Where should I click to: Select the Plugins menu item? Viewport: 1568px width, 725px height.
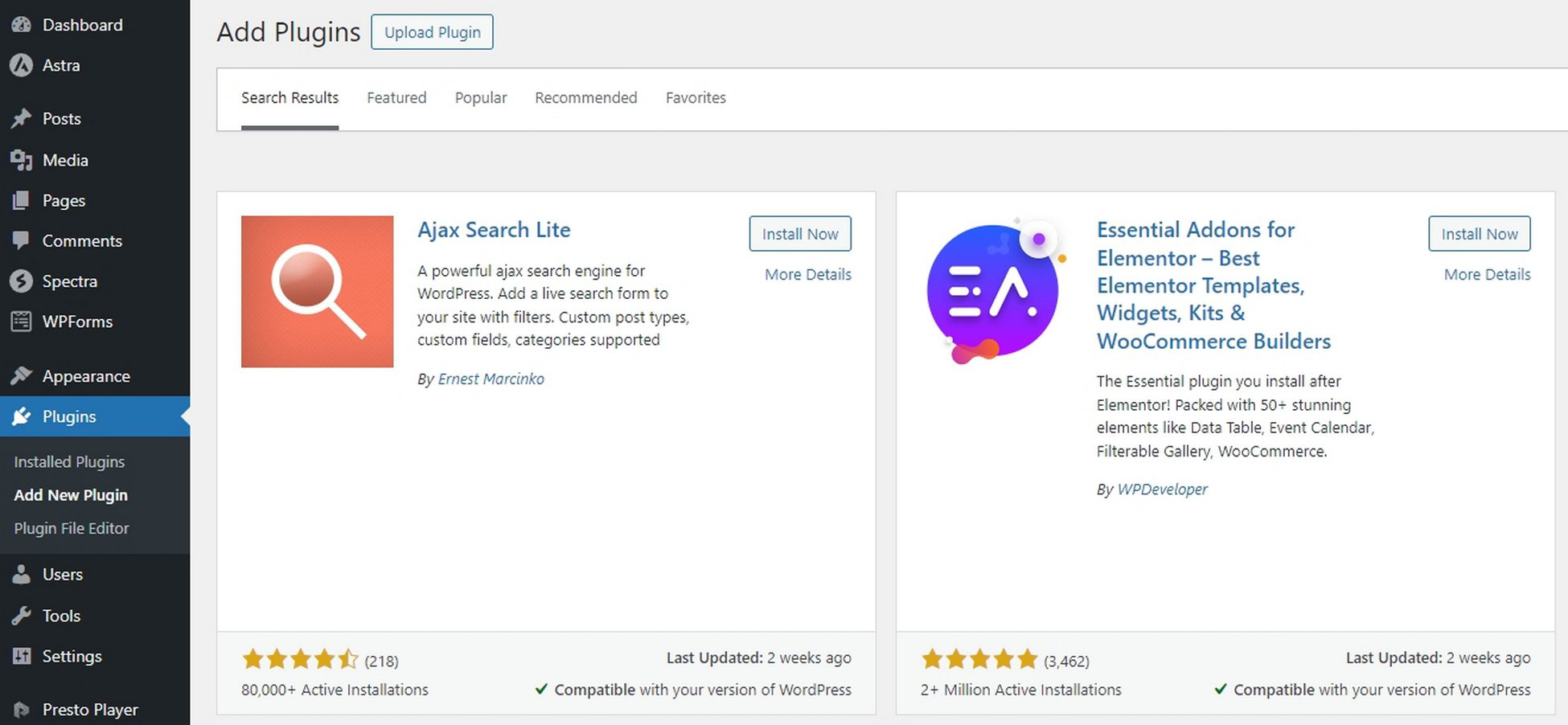pyautogui.click(x=95, y=416)
